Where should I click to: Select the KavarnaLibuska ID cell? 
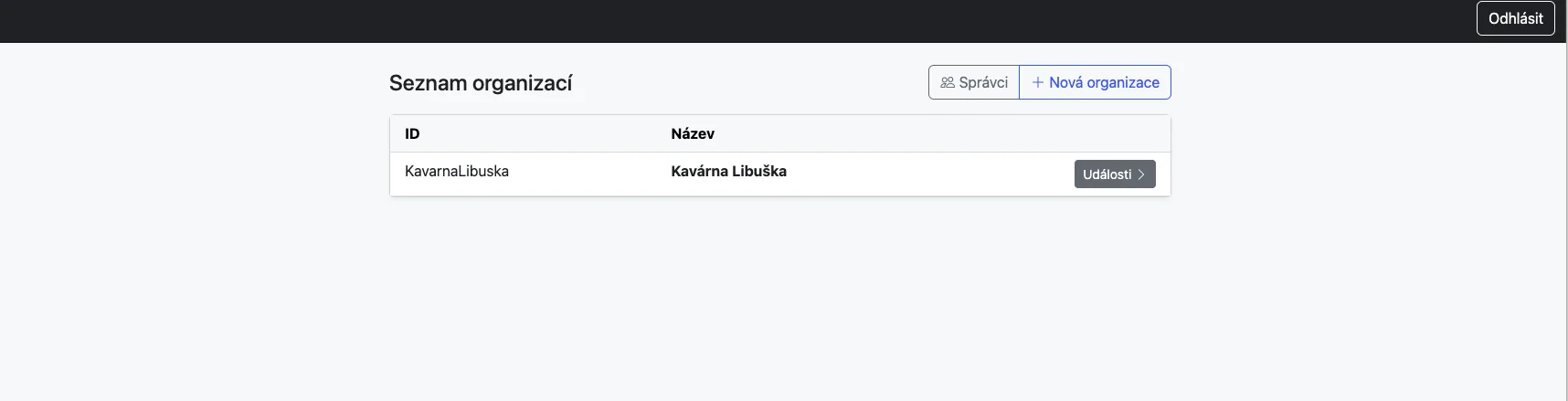point(457,172)
